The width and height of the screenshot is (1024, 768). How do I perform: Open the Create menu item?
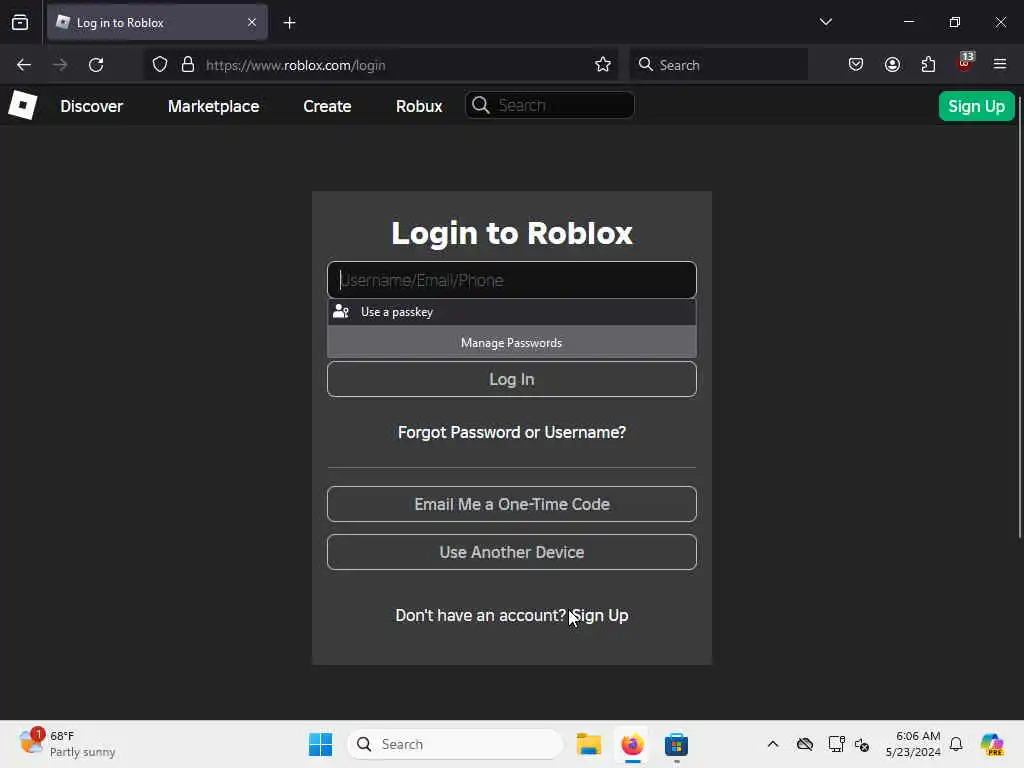tap(327, 106)
